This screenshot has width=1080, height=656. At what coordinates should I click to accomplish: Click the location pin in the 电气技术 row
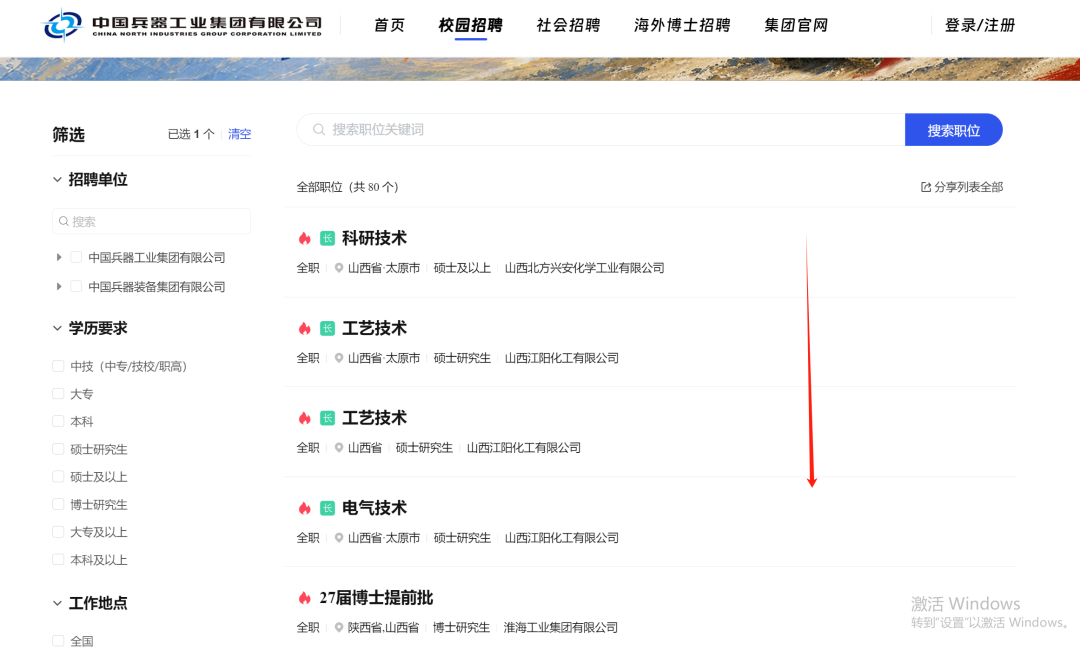[x=339, y=538]
